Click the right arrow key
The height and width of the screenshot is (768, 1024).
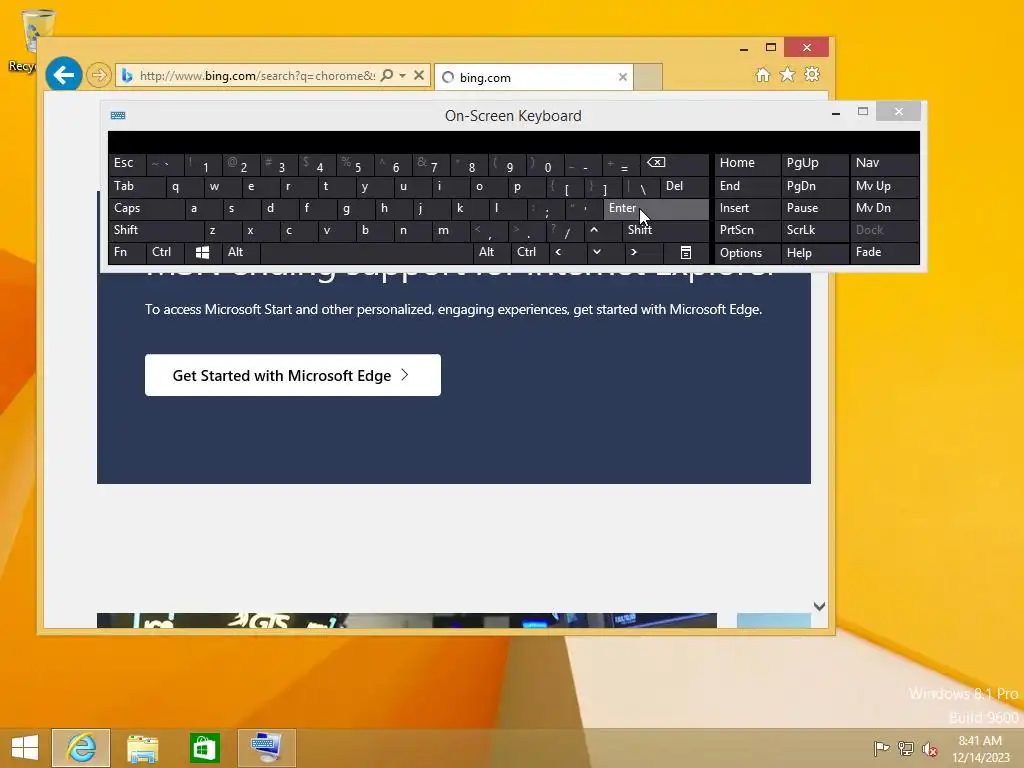point(643,252)
